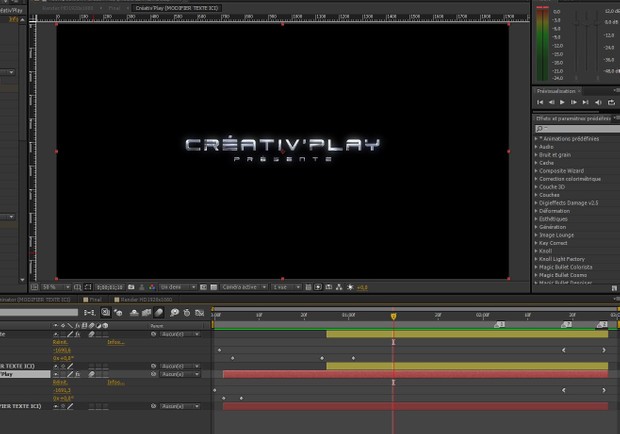Image resolution: width=620 pixels, height=434 pixels.
Task: Click the viewer's timeline icon
Action: click(x=329, y=287)
